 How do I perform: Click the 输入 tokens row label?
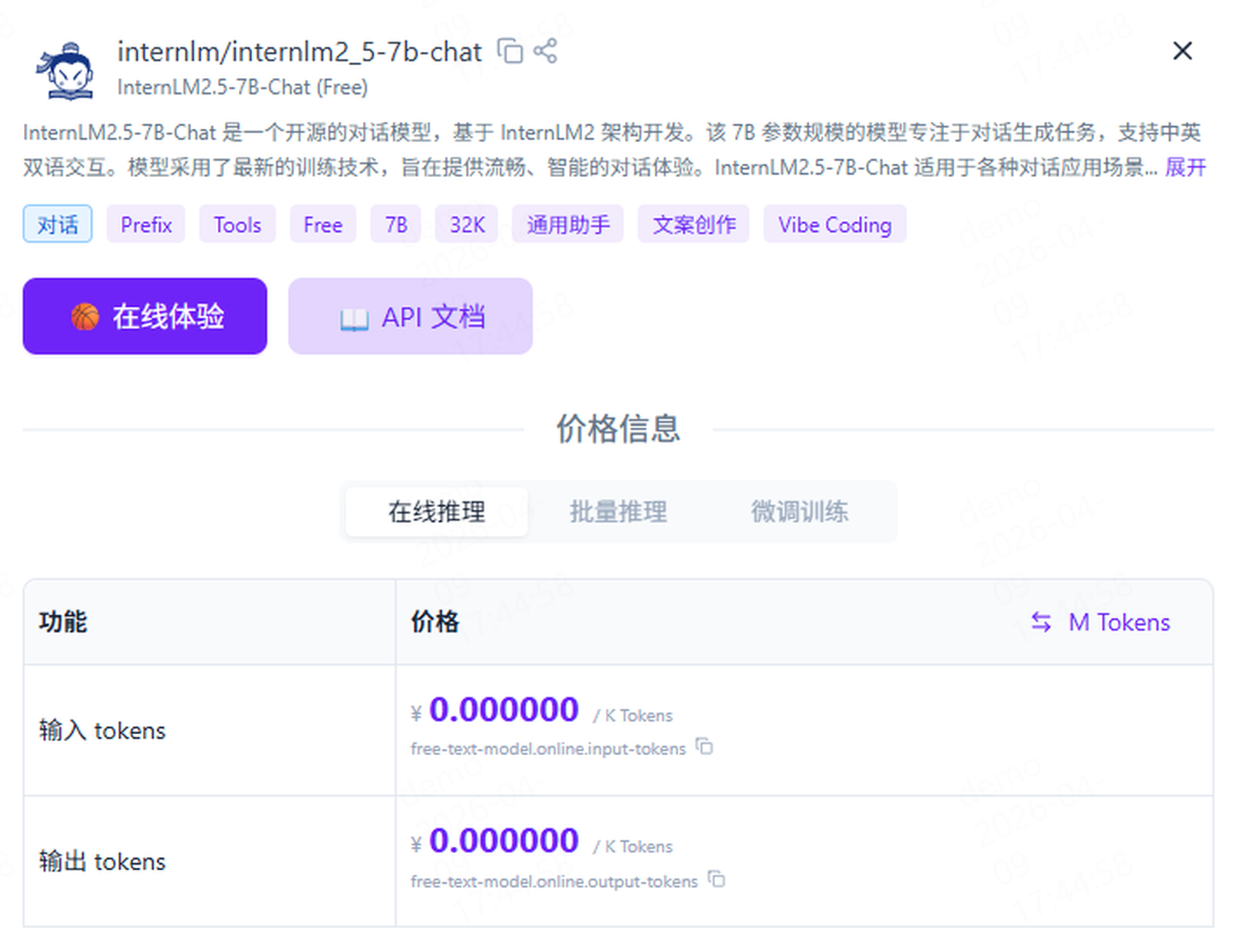click(102, 730)
